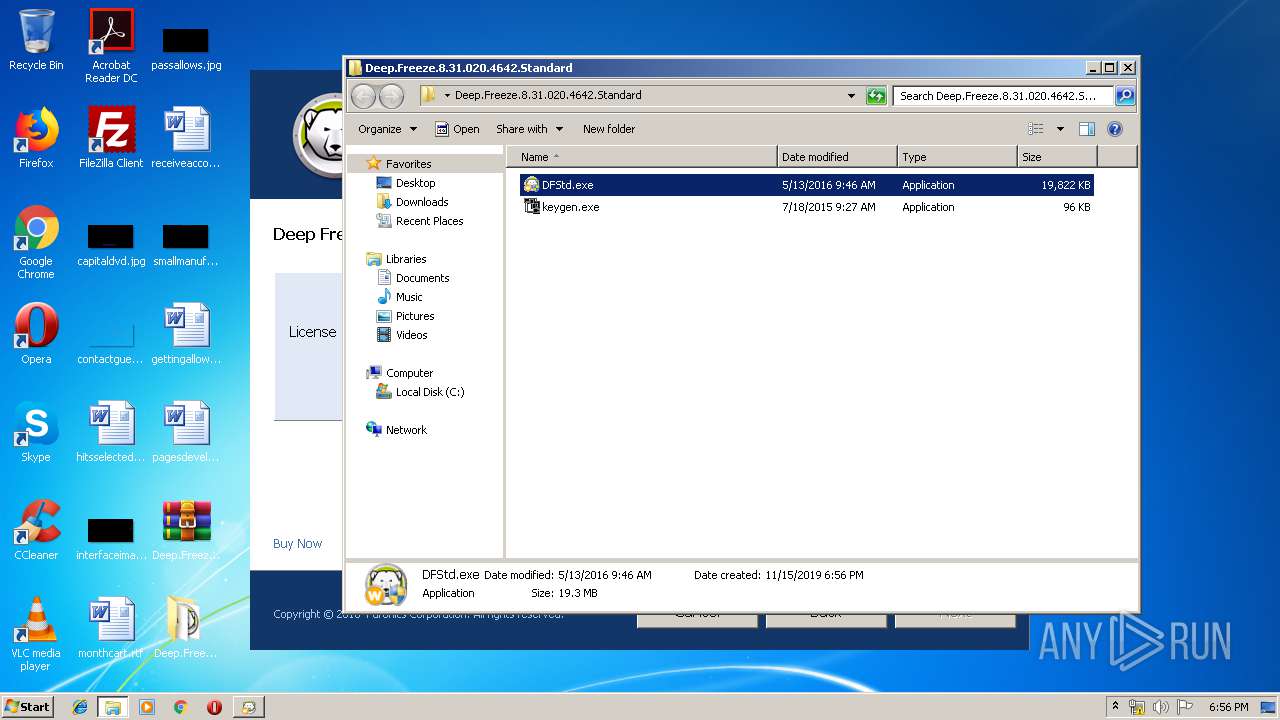Open Desktop in the navigation pane
Image resolution: width=1280 pixels, height=720 pixels.
[x=415, y=183]
